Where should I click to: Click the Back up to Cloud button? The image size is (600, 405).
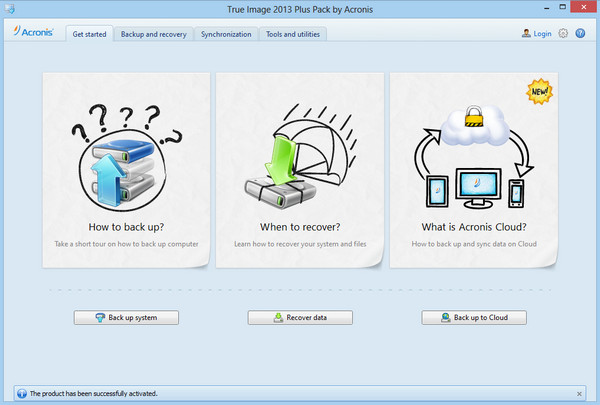coord(474,318)
